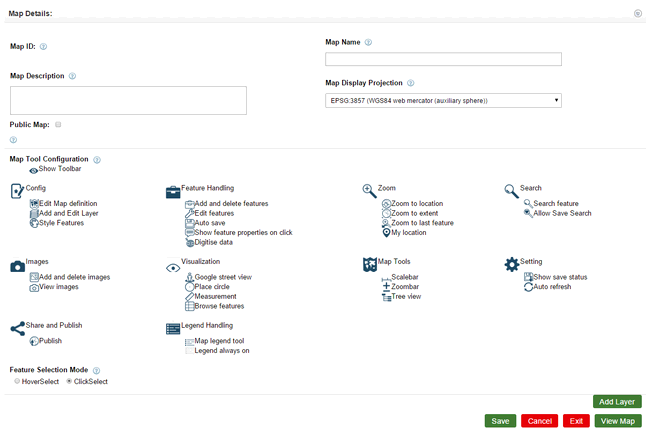Open the Map Display Projection dropdown
This screenshot has width=652, height=435.
(443, 101)
